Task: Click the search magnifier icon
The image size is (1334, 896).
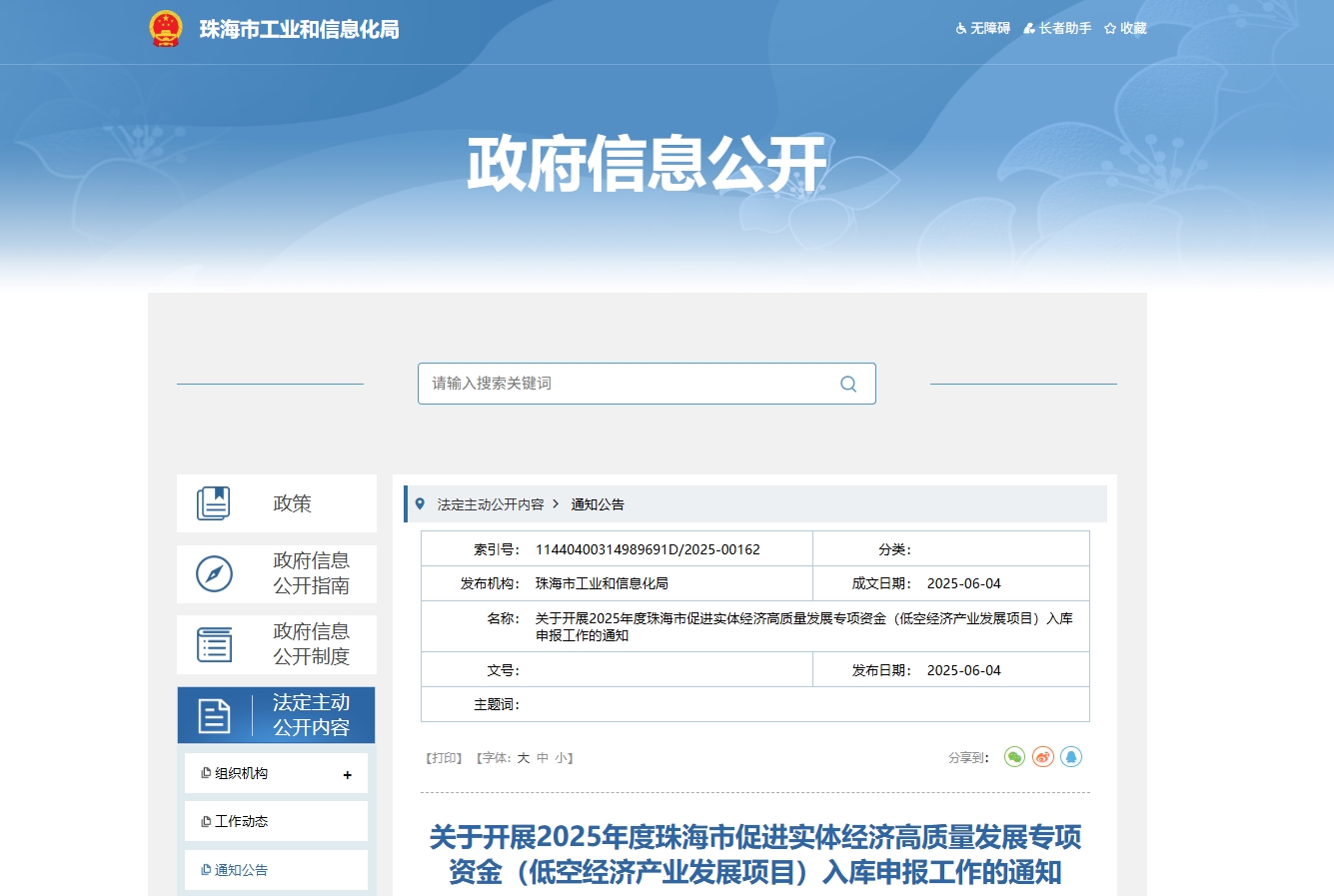Action: pyautogui.click(x=848, y=385)
